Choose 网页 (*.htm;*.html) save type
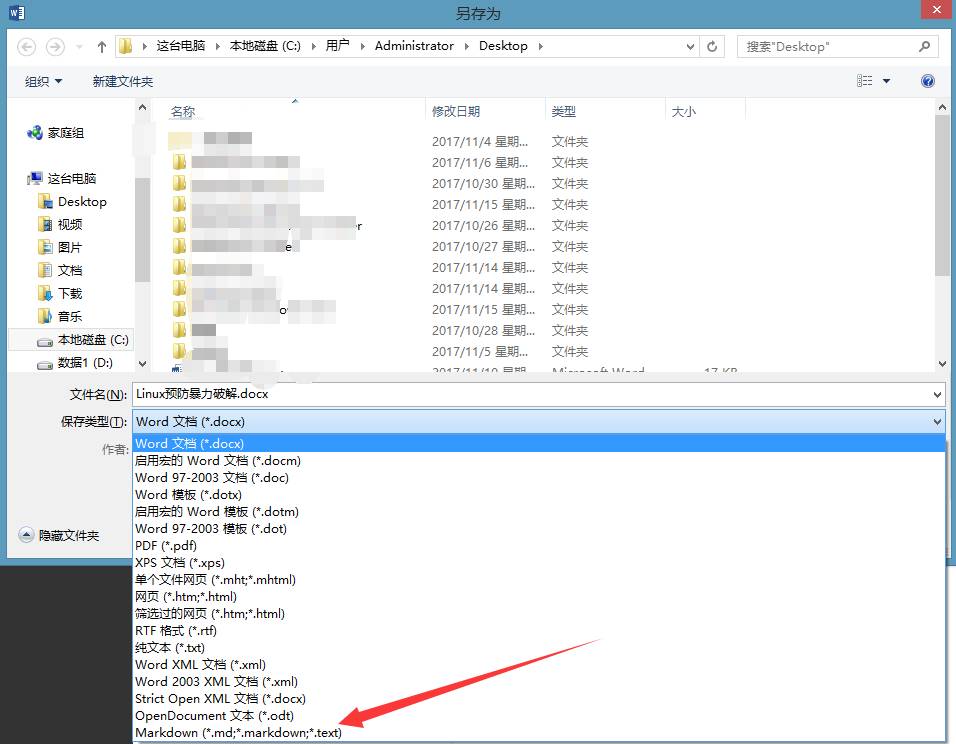 click(x=539, y=596)
